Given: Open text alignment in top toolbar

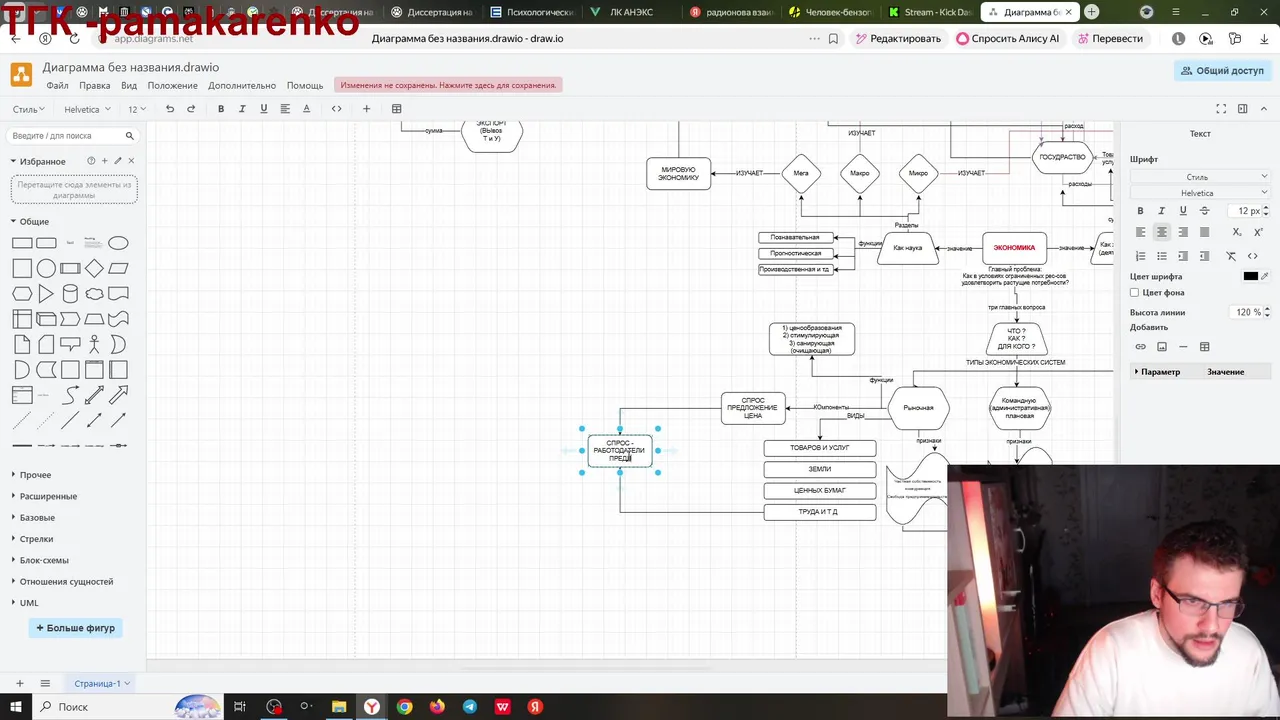Looking at the screenshot, I should (x=285, y=109).
